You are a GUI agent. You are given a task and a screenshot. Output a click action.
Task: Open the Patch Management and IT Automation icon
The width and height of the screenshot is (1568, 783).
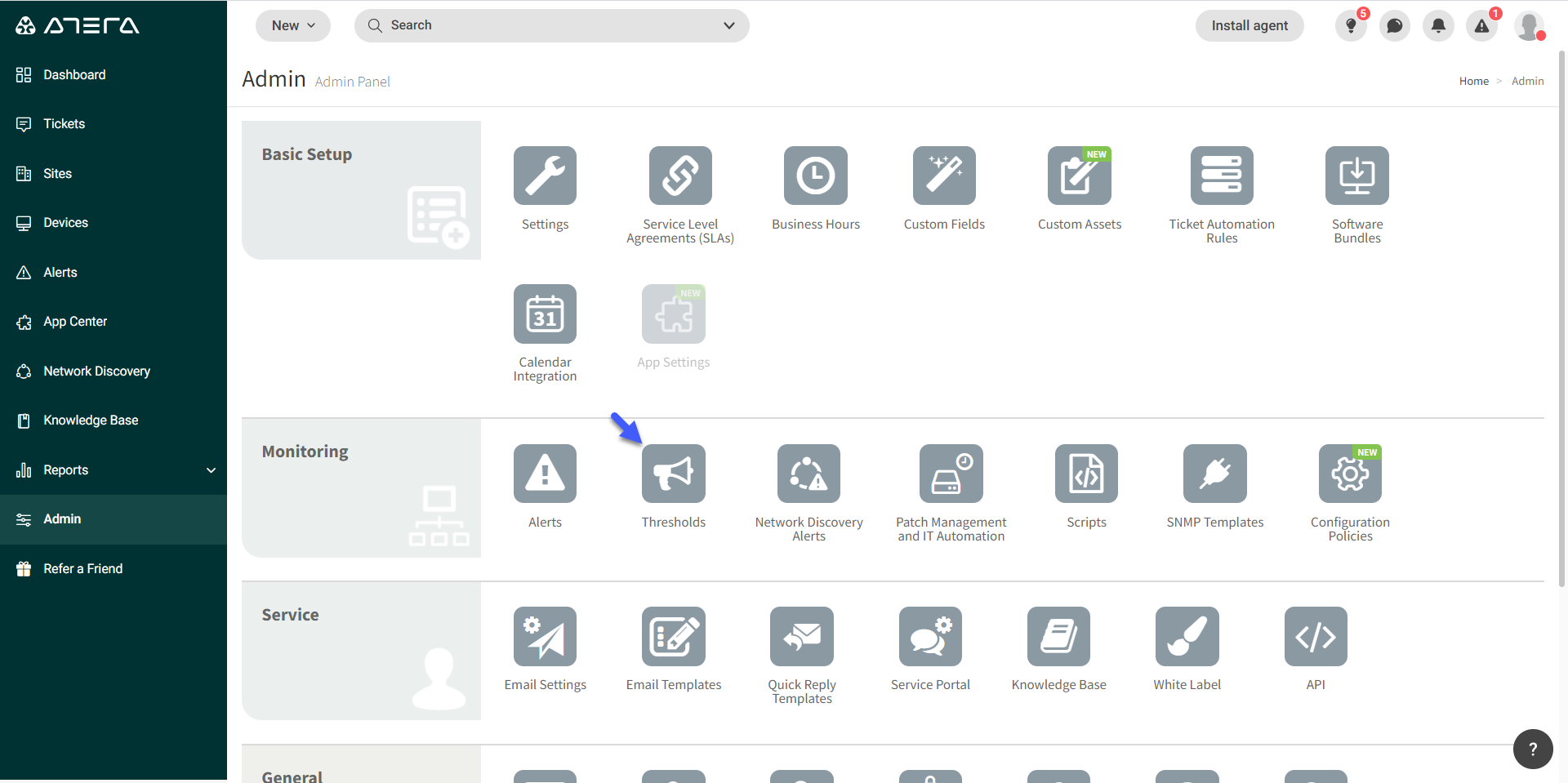pyautogui.click(x=951, y=473)
